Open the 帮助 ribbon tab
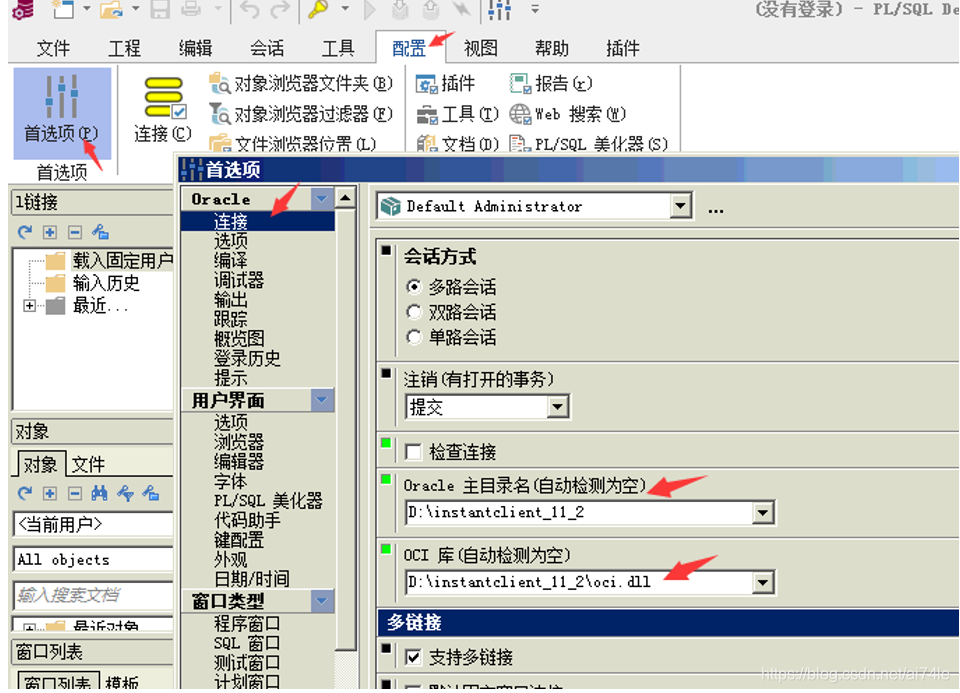960x693 pixels. (552, 48)
